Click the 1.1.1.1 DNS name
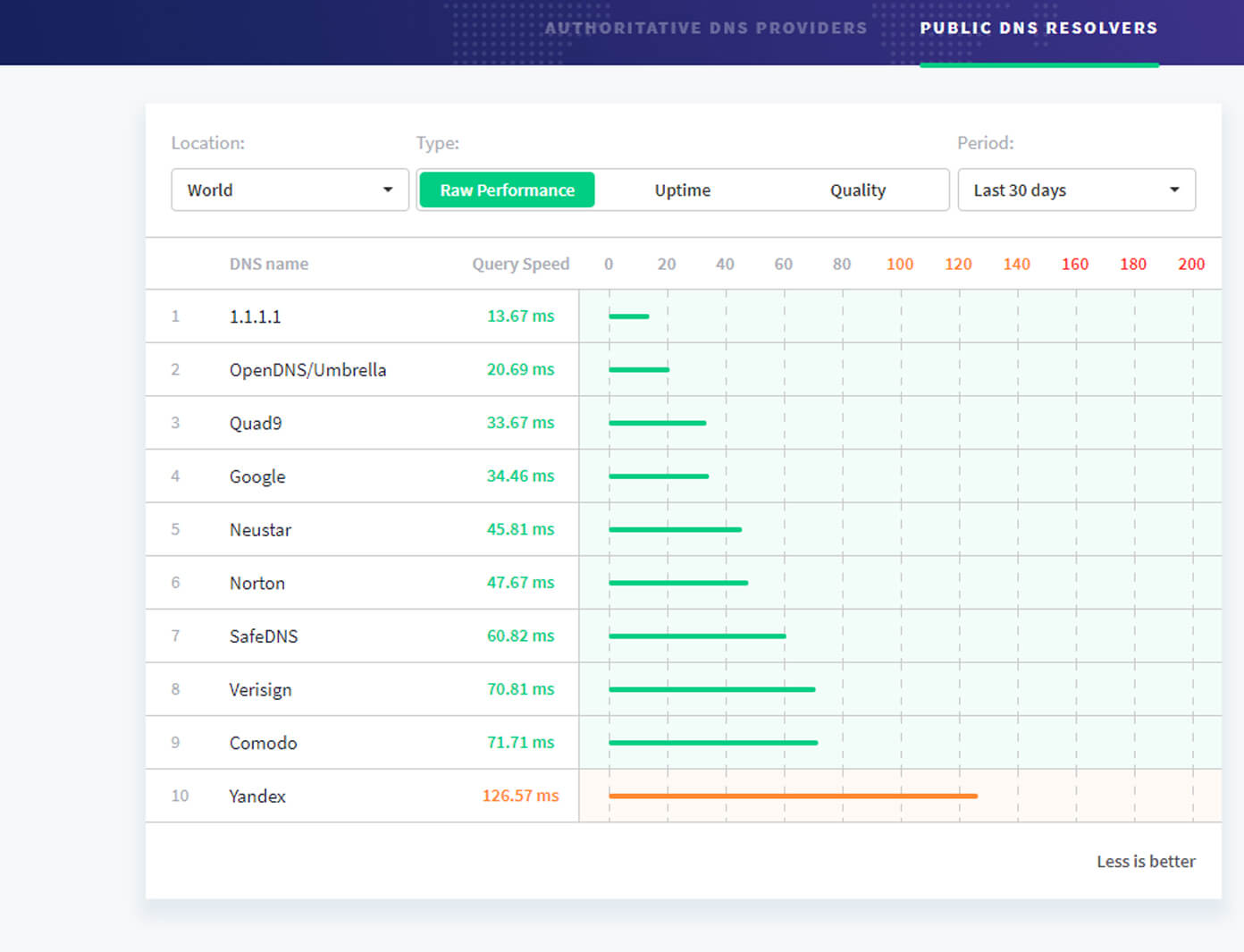 [255, 316]
